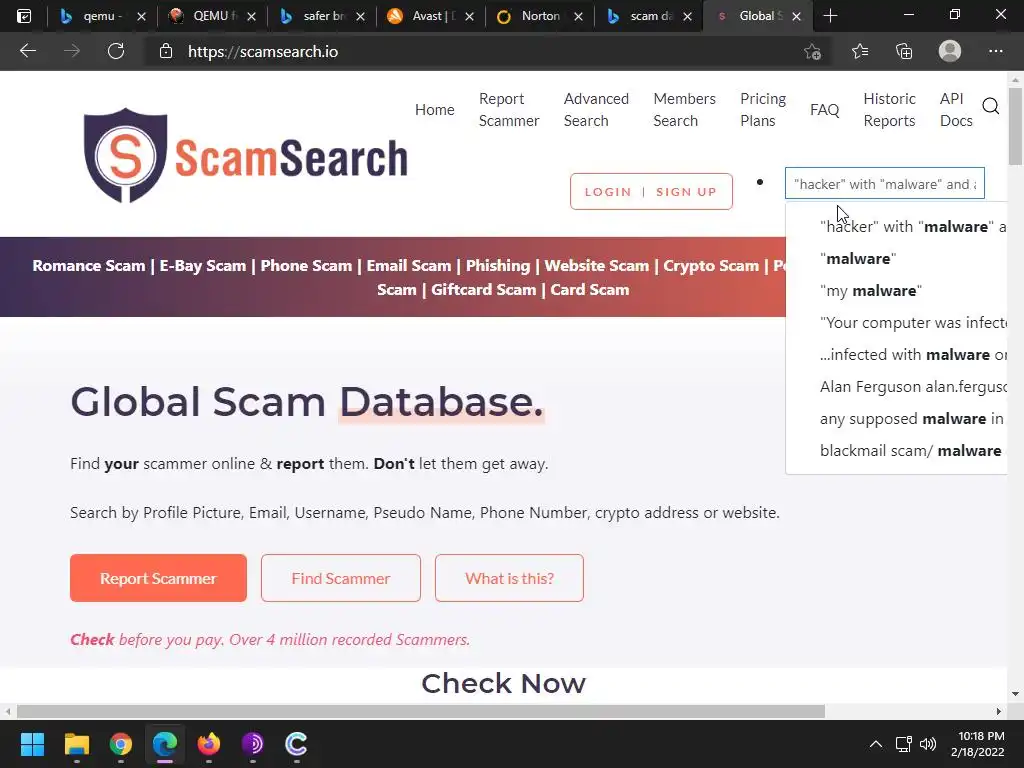
Task: Click the vertical page scrollbar thumb
Action: (x=1015, y=125)
